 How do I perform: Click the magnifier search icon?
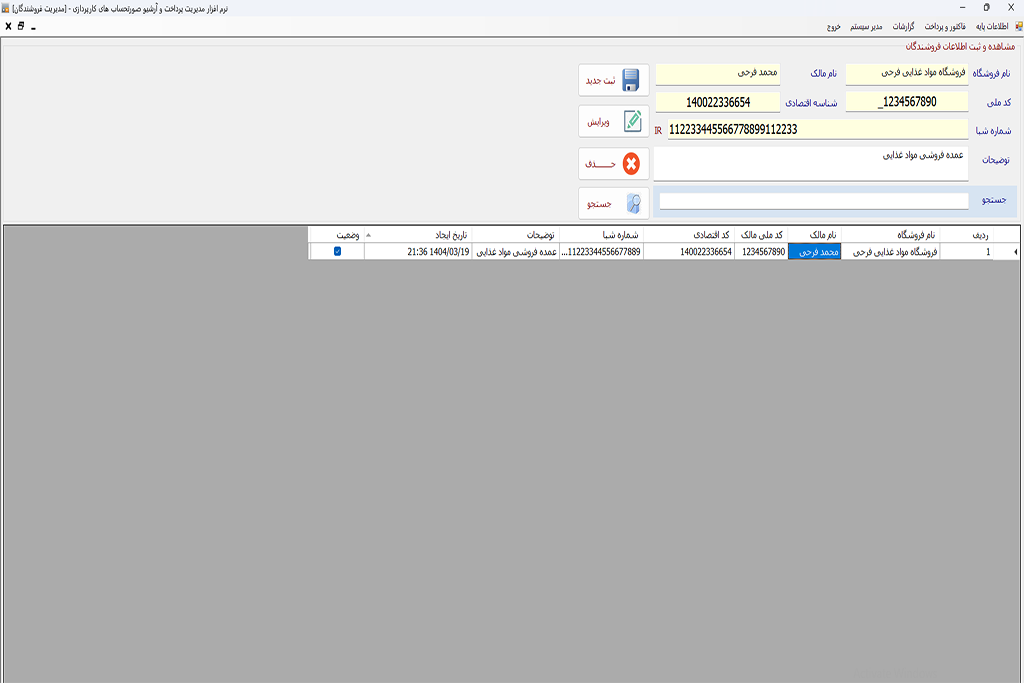pos(632,203)
